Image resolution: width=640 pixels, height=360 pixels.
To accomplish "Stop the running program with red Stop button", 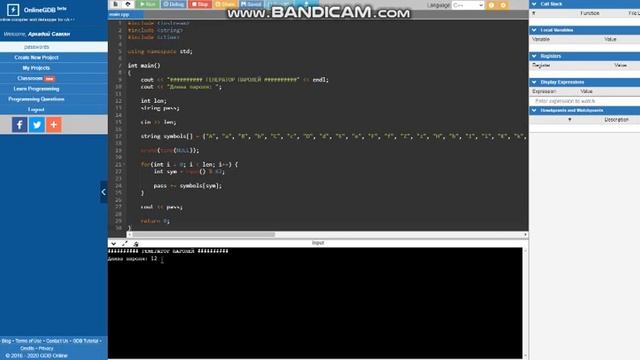I will pos(200,4).
